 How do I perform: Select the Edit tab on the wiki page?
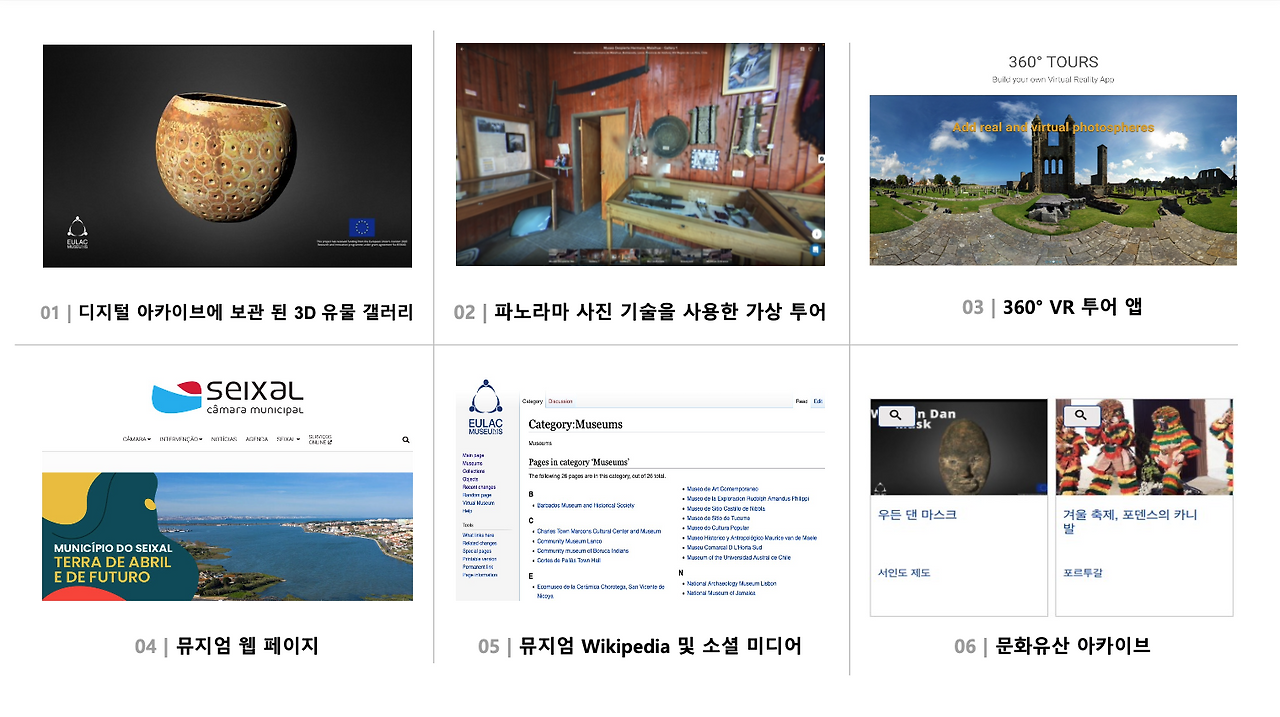(x=818, y=401)
